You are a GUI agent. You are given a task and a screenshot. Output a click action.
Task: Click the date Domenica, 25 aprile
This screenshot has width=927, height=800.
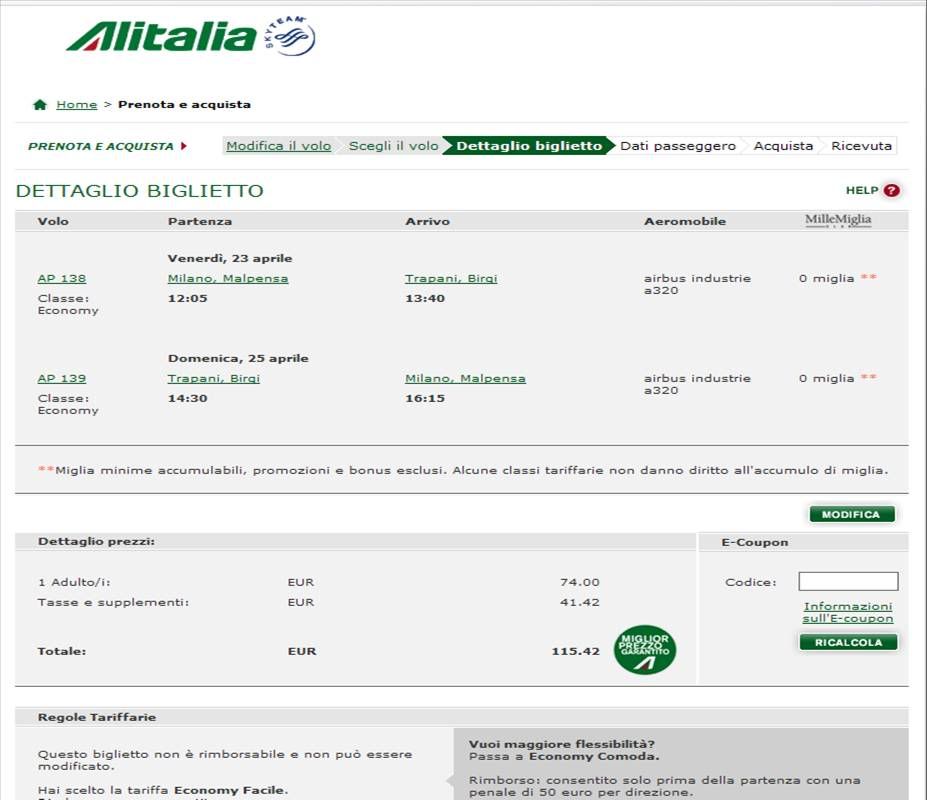tap(238, 358)
